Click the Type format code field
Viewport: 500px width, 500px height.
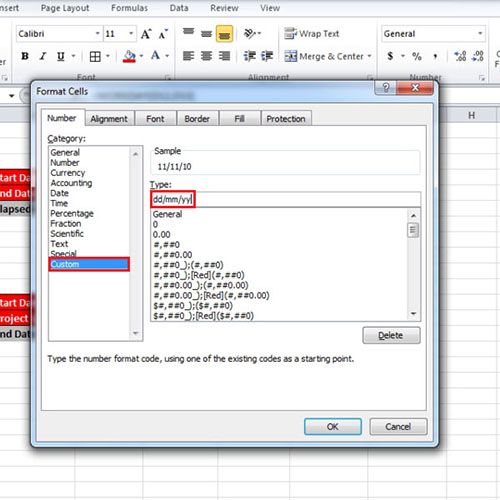pyautogui.click(x=285, y=199)
